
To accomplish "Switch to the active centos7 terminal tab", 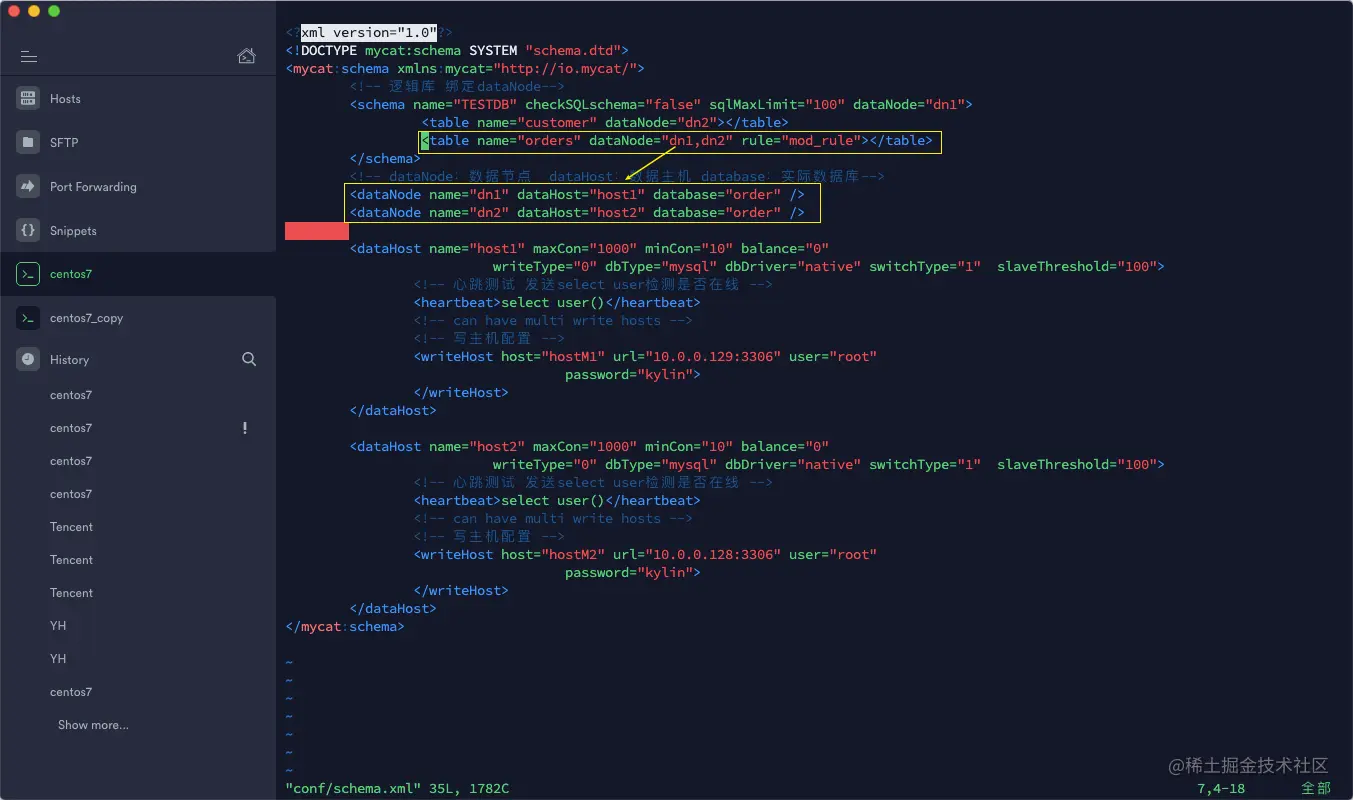I will pos(138,274).
